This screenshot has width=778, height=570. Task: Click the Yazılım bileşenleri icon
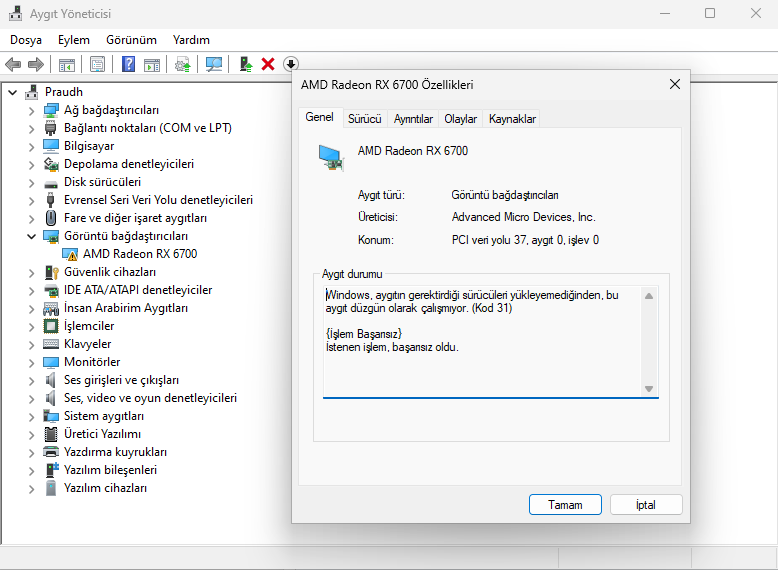[x=52, y=470]
